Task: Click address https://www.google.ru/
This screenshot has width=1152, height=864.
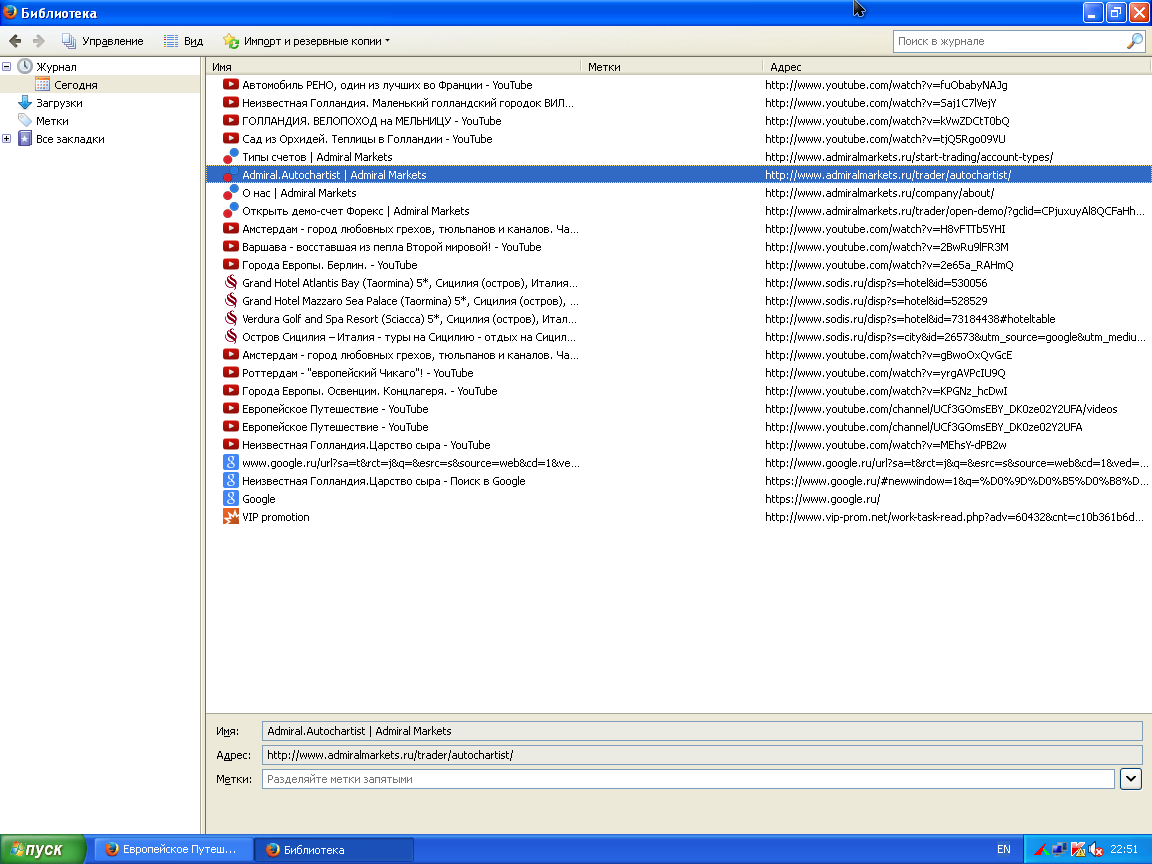Action: 822,499
